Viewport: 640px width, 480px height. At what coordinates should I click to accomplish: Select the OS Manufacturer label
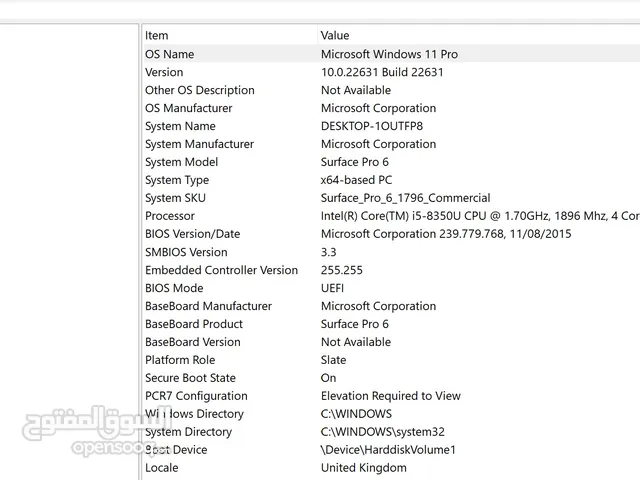tap(189, 108)
